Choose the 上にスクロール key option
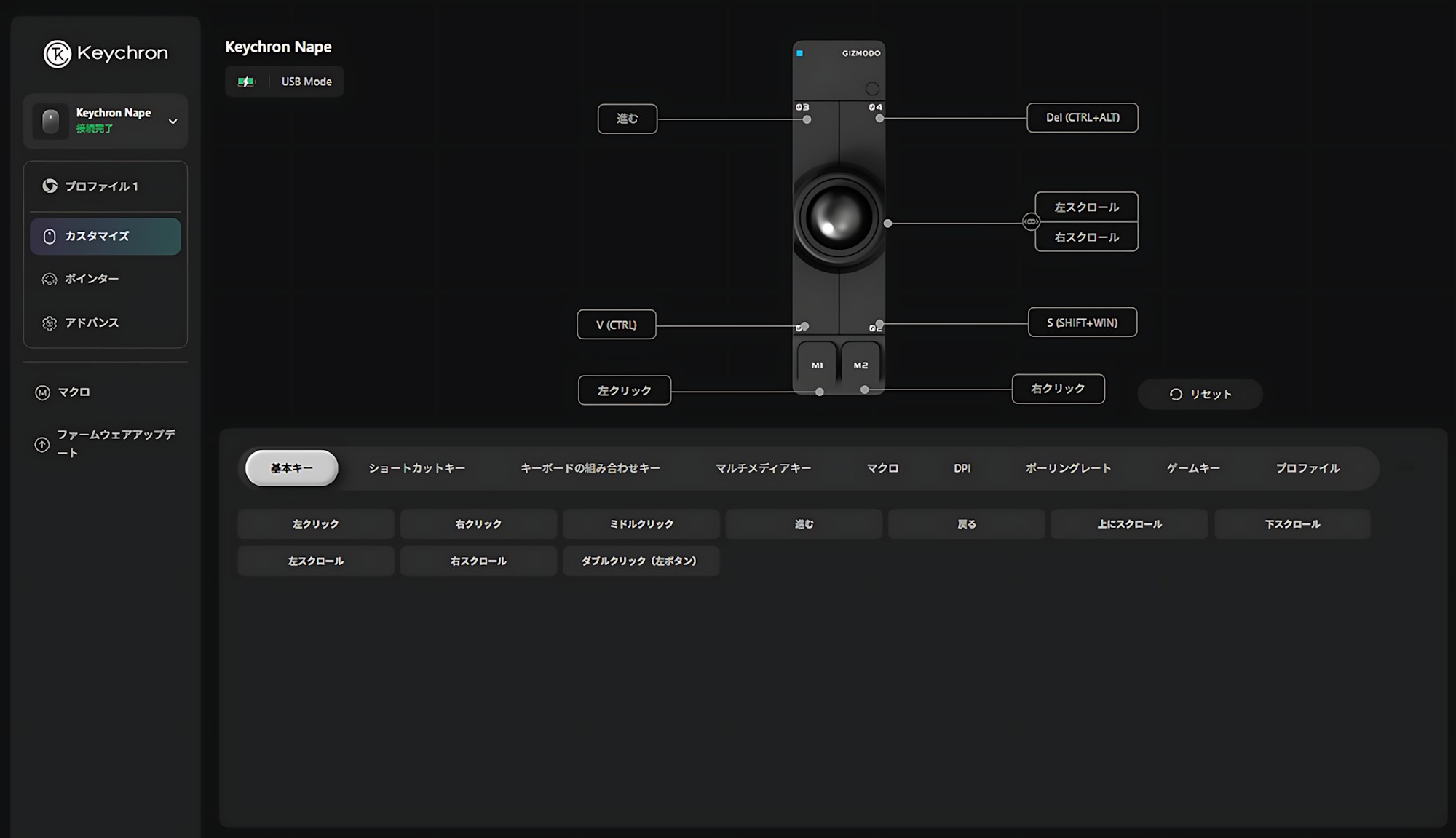The image size is (1456, 838). pos(1129,524)
